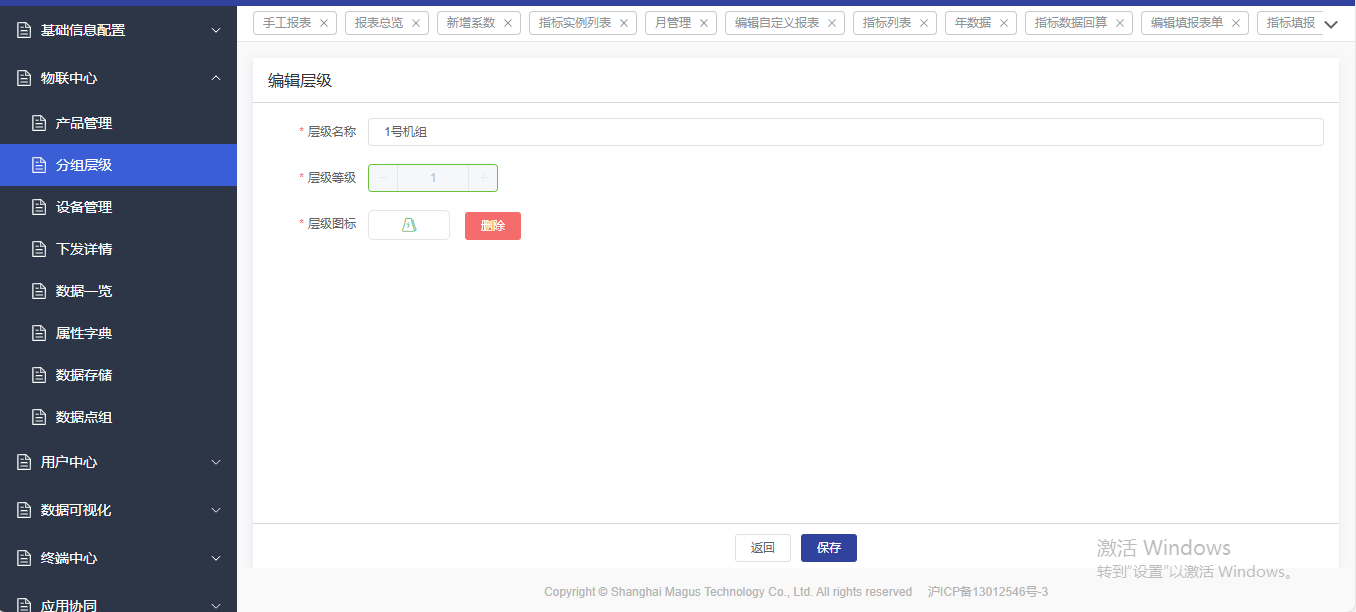The image size is (1356, 612).
Task: Close the 月管理 tab
Action: (704, 23)
